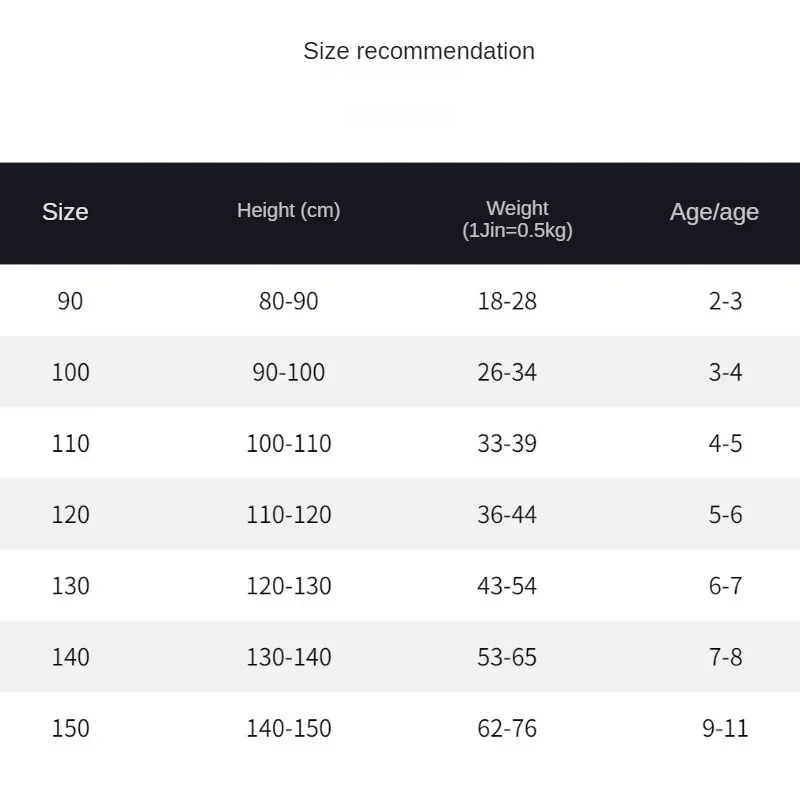Select size 150 in the table
Screen dimensions: 800x800
point(70,728)
